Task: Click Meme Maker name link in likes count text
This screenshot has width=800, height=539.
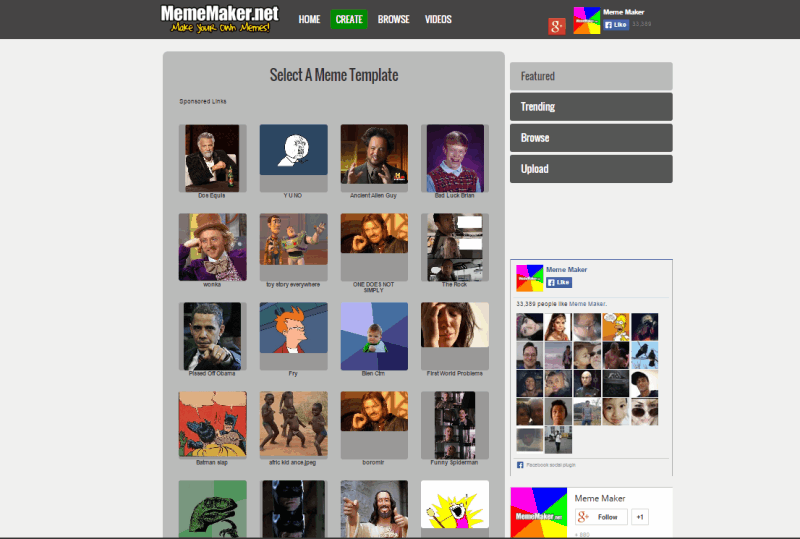Action: [x=587, y=304]
